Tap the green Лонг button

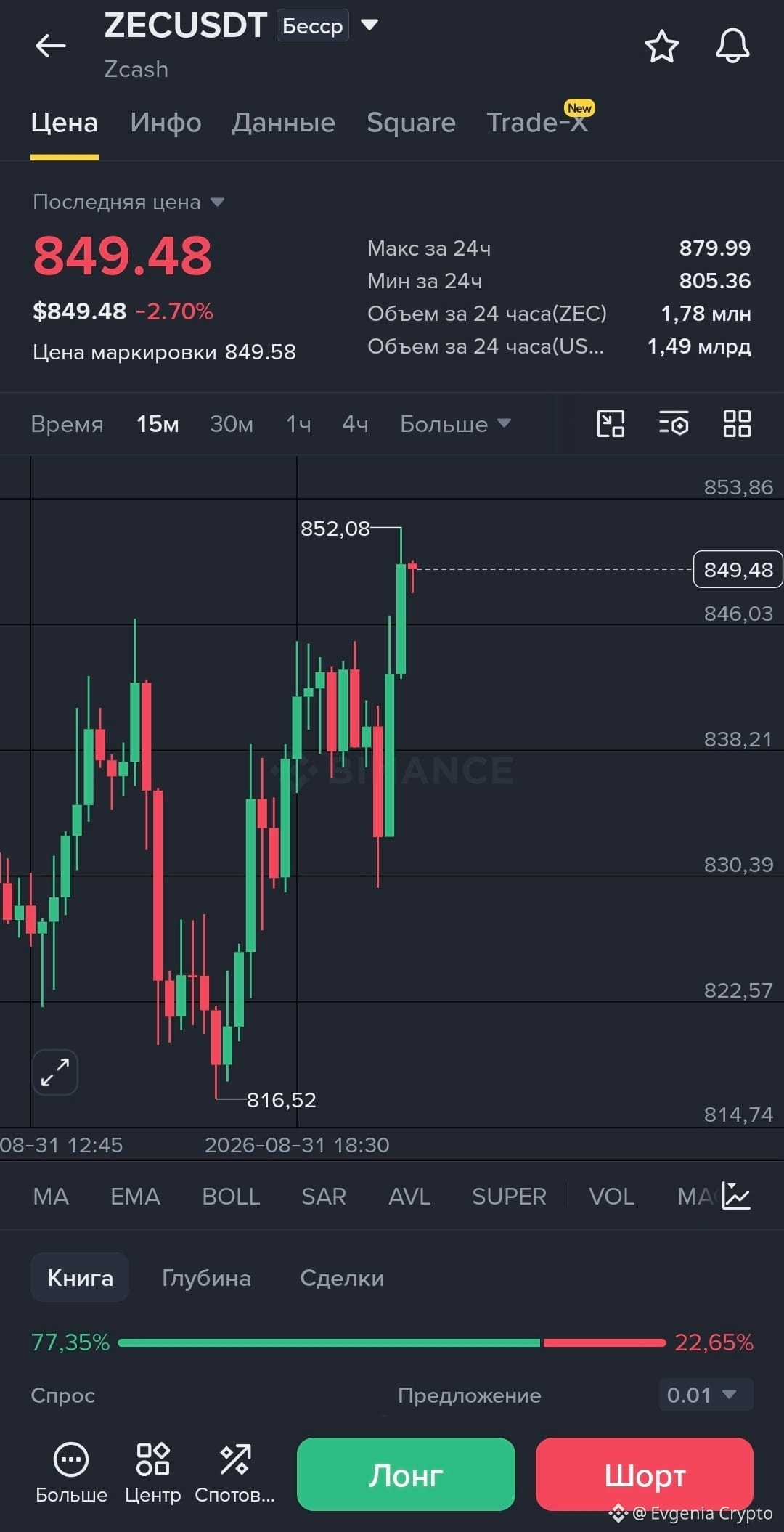pyautogui.click(x=406, y=1474)
